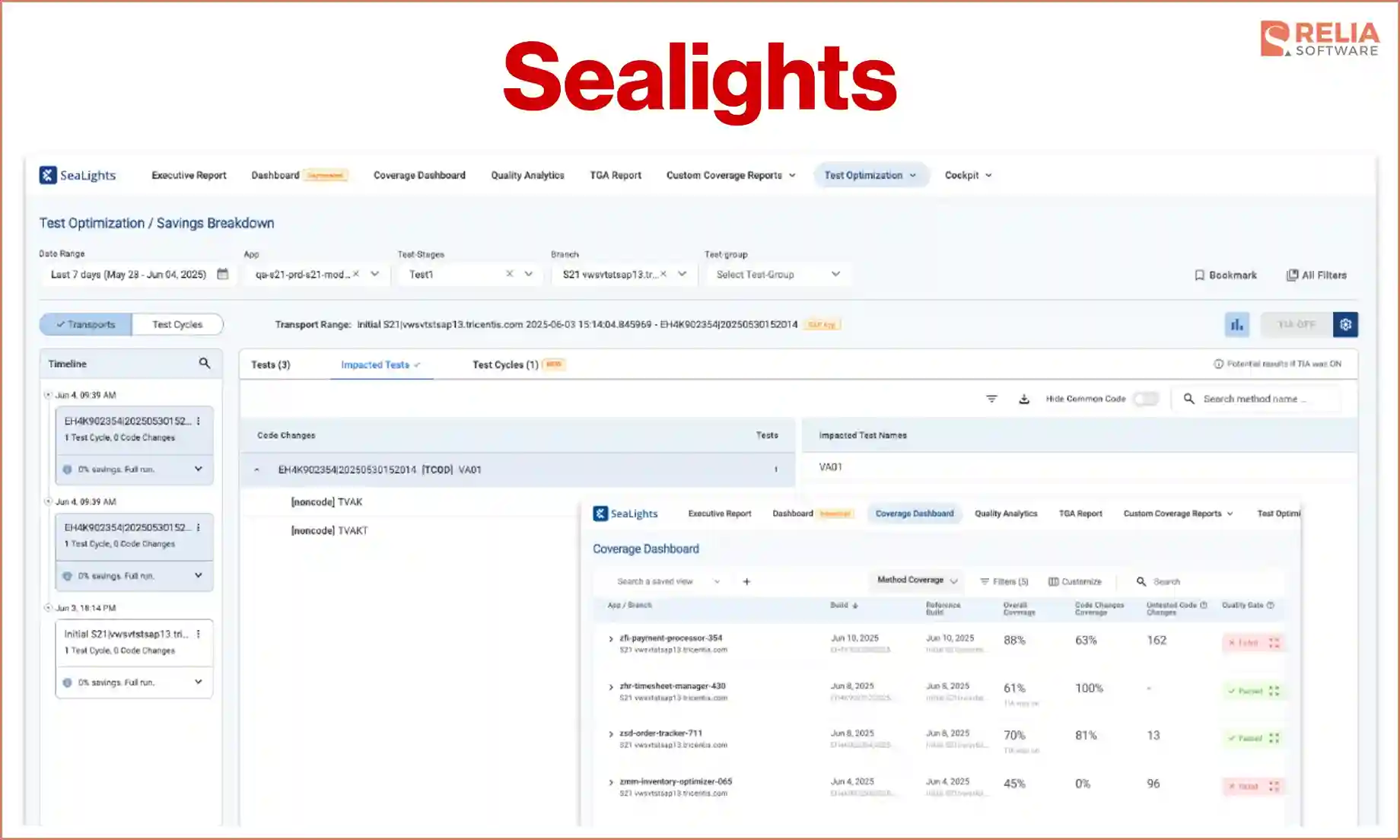Screen dimensions: 1400x840
Task: Expand quality gate details for zsd-order-tracker-711
Action: pyautogui.click(x=1274, y=738)
